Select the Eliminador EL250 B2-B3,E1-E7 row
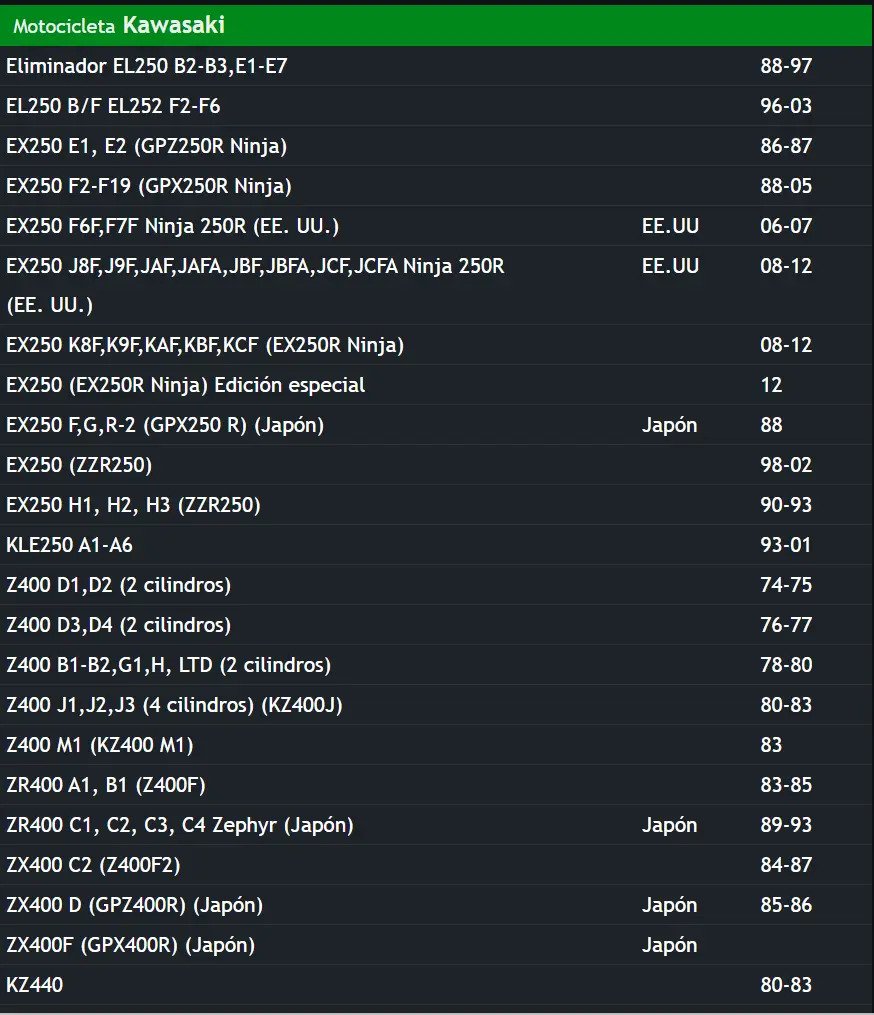874x1015 pixels. (x=436, y=66)
